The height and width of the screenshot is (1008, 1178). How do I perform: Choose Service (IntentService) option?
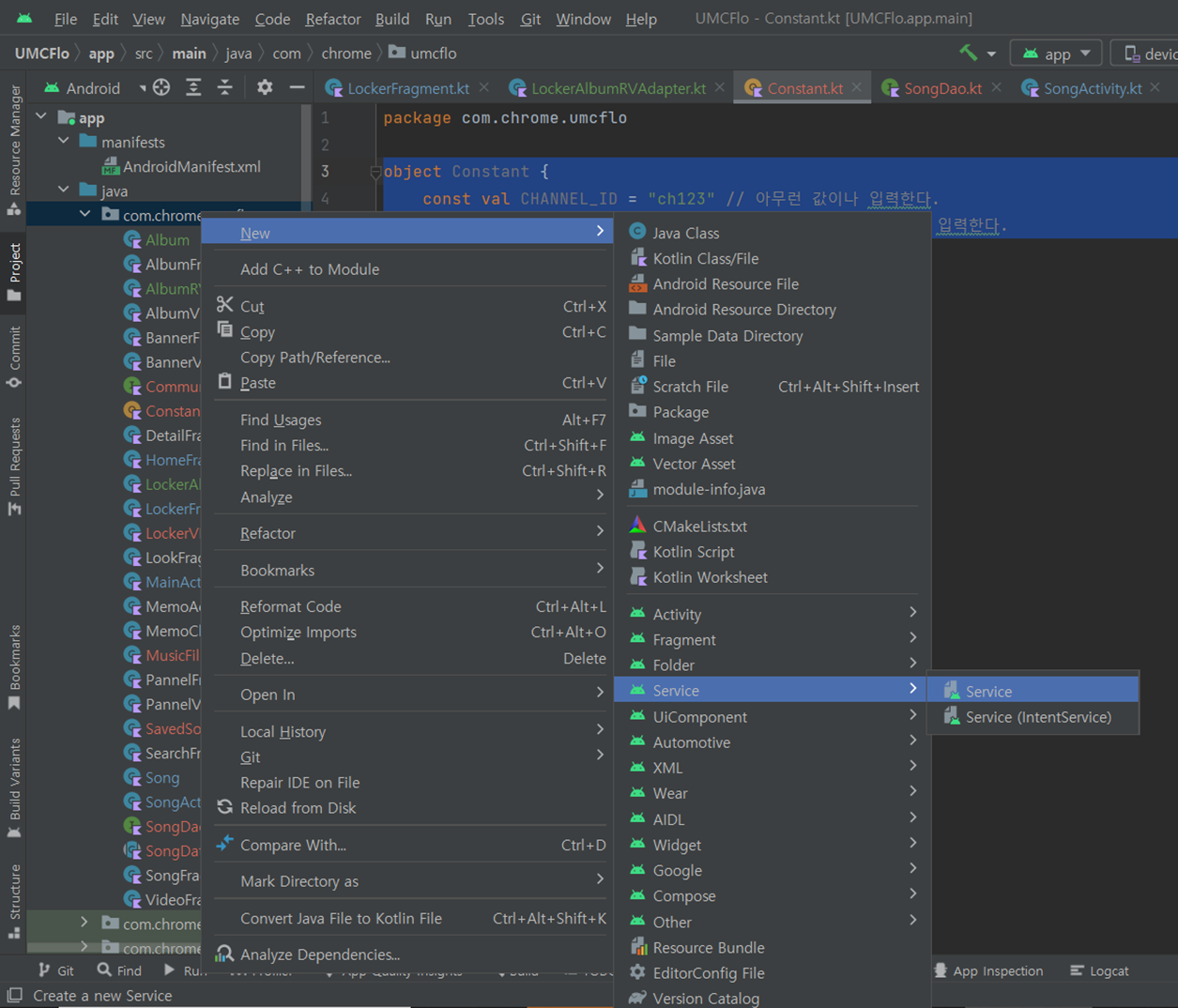(1033, 716)
